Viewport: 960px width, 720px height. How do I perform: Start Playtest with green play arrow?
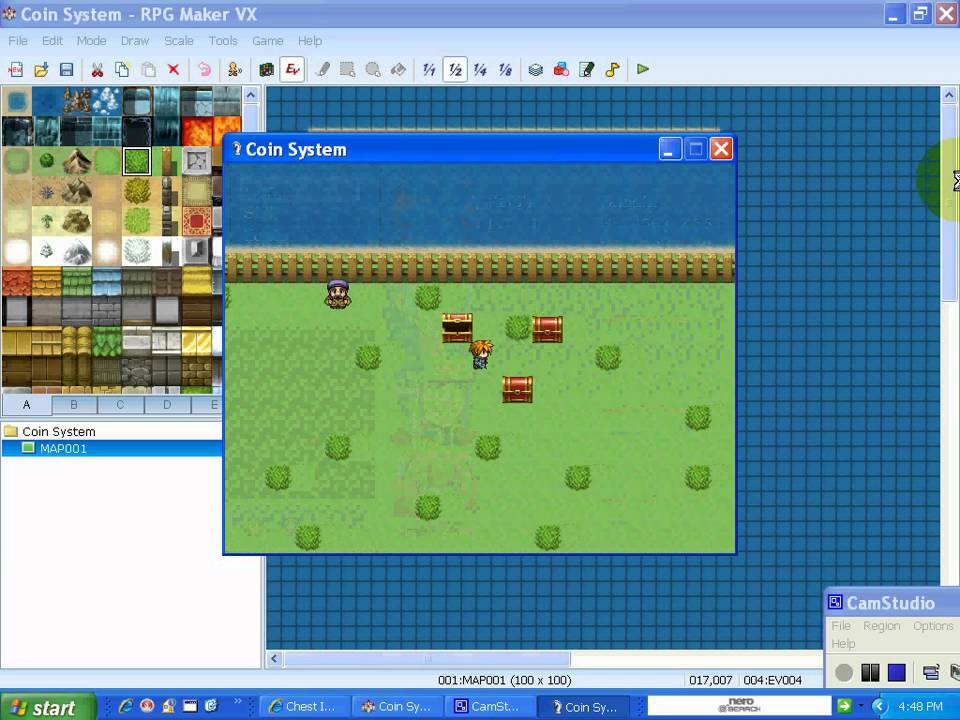643,69
